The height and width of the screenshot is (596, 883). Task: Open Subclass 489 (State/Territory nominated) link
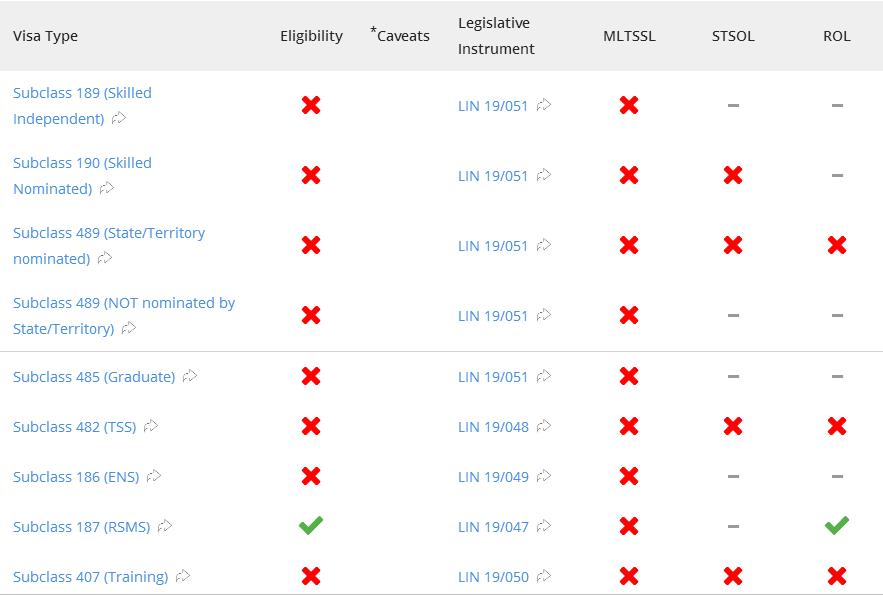[109, 246]
